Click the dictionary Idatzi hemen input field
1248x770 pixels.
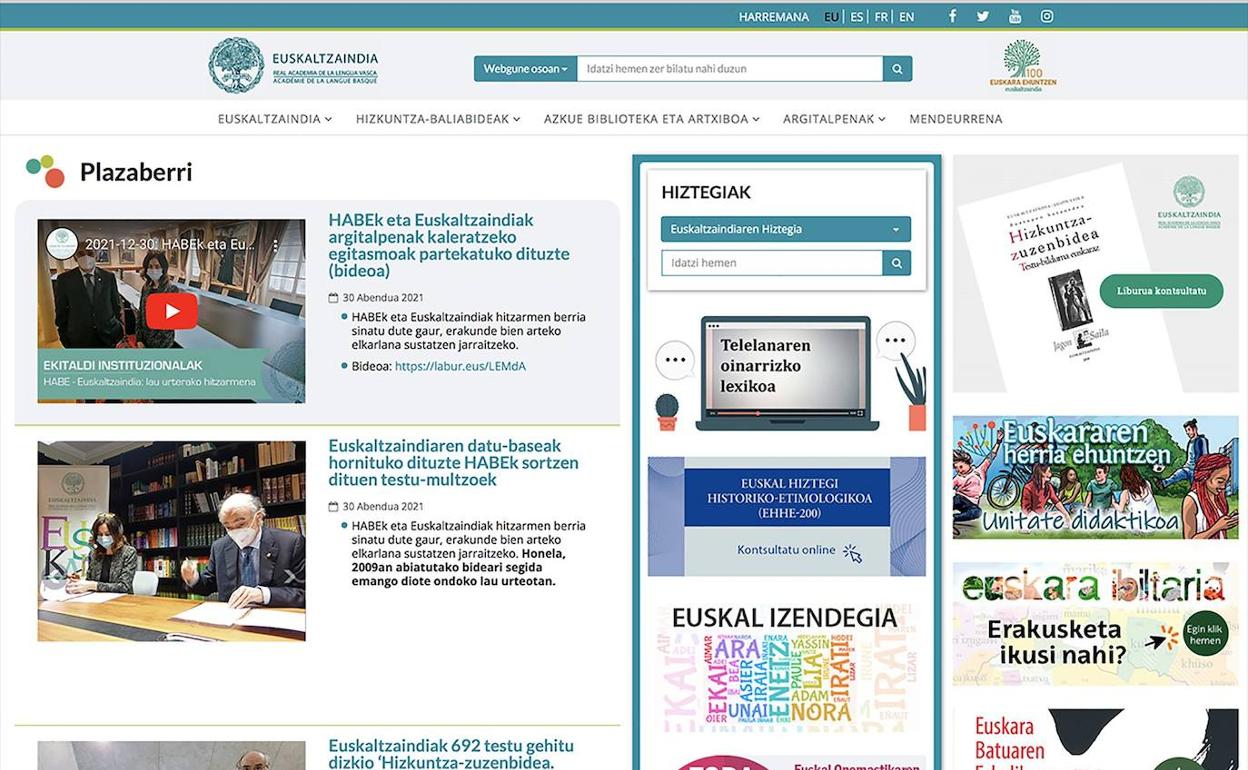(771, 263)
